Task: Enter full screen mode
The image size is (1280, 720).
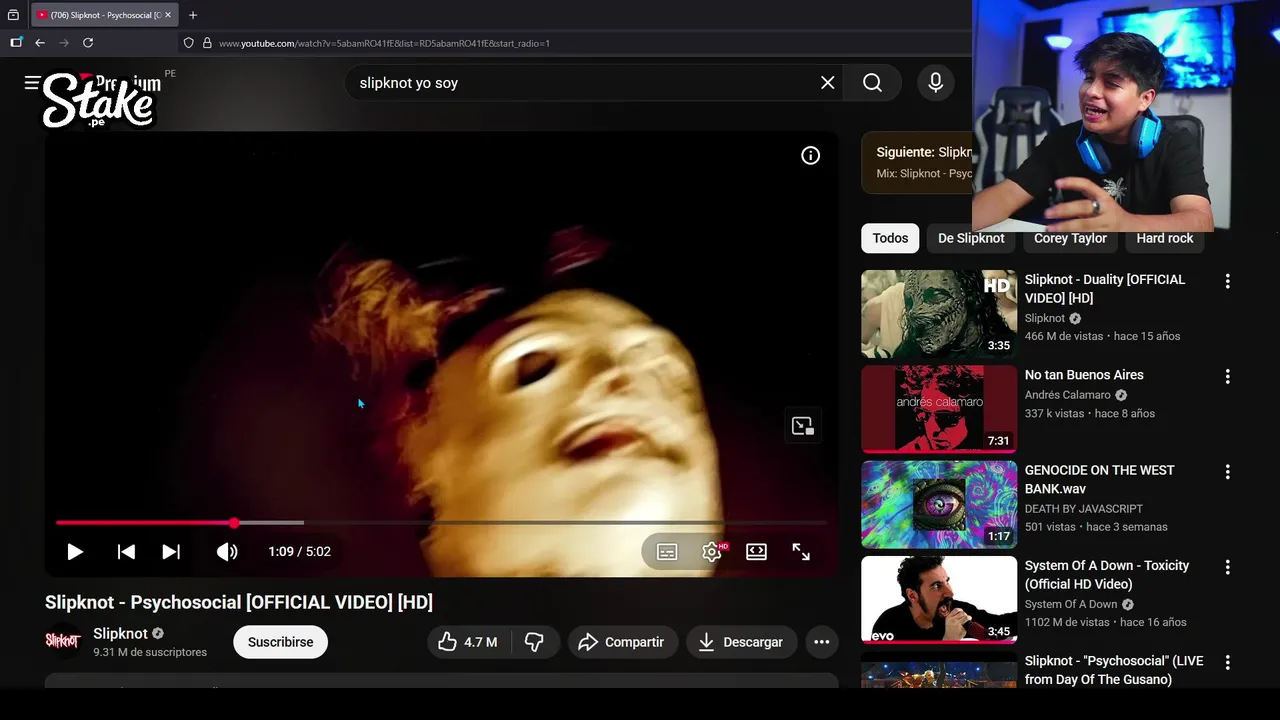Action: pyautogui.click(x=801, y=552)
